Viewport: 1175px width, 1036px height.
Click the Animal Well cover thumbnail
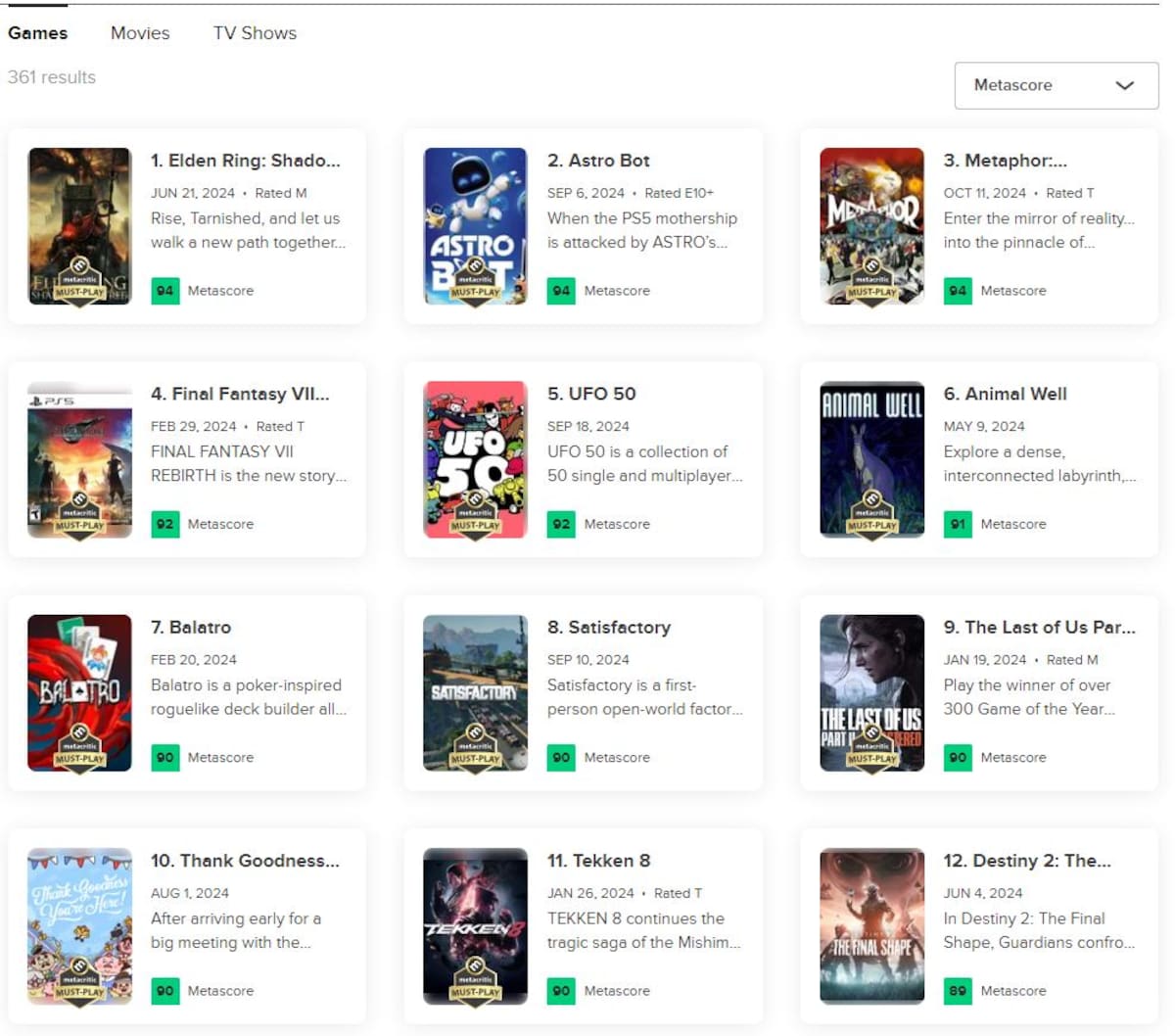(871, 459)
